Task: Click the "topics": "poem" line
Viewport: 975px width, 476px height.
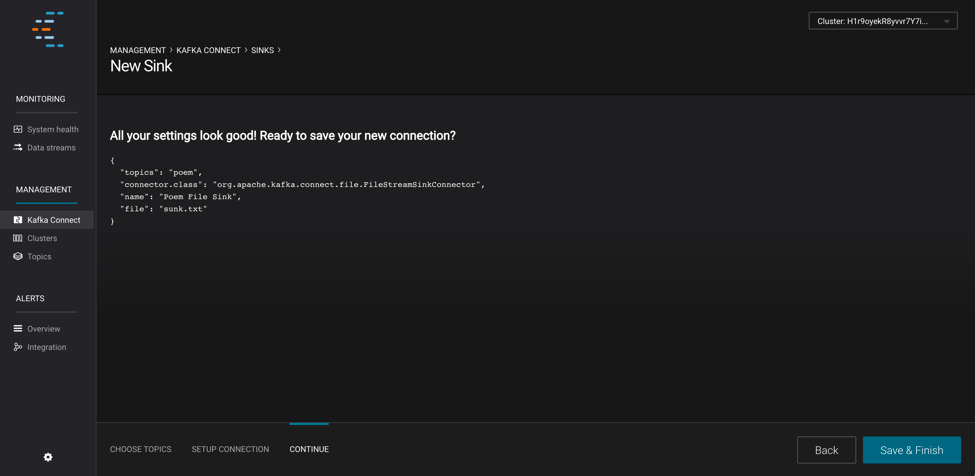Action: pos(162,173)
